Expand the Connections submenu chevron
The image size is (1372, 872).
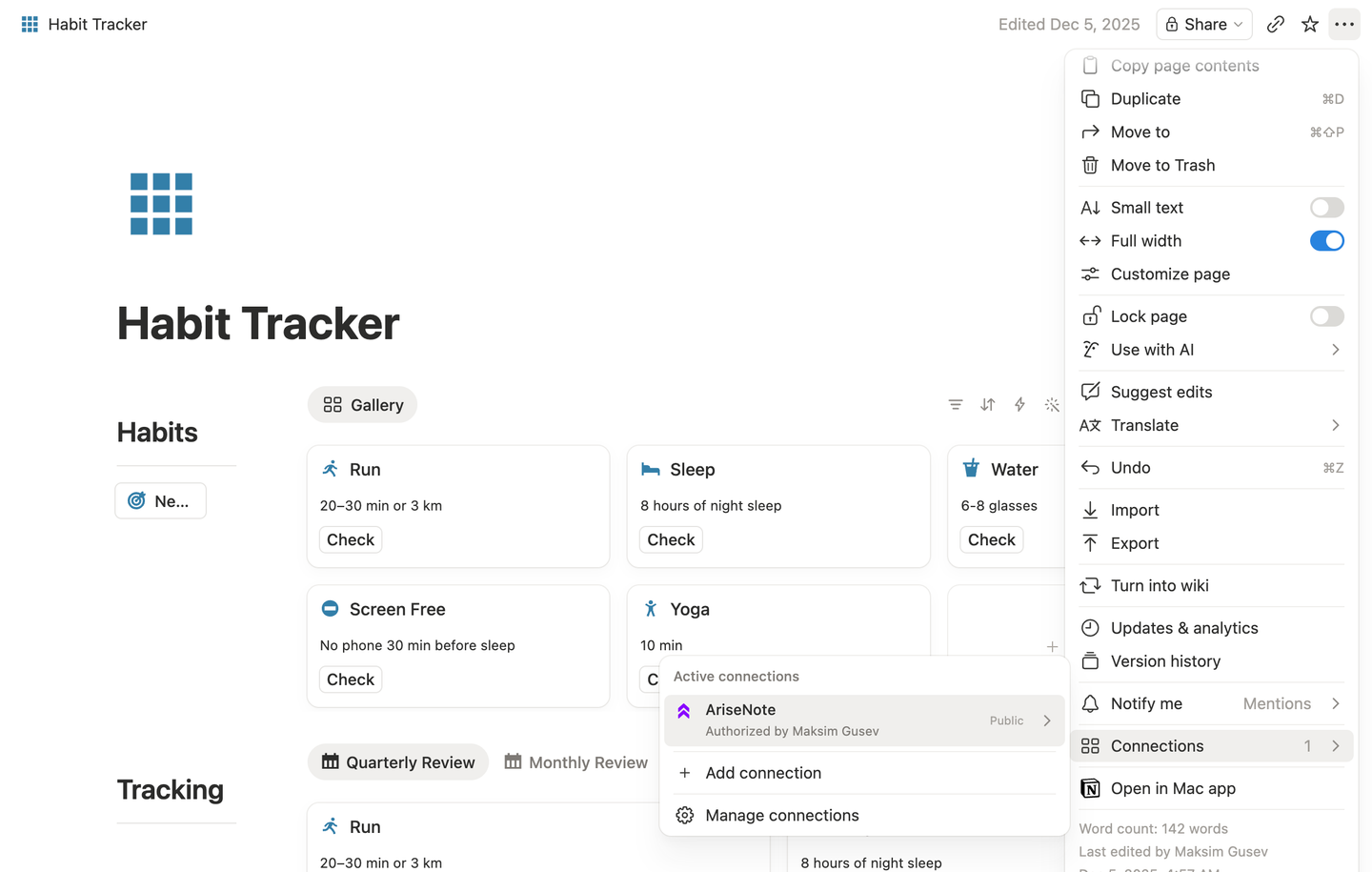tap(1336, 746)
